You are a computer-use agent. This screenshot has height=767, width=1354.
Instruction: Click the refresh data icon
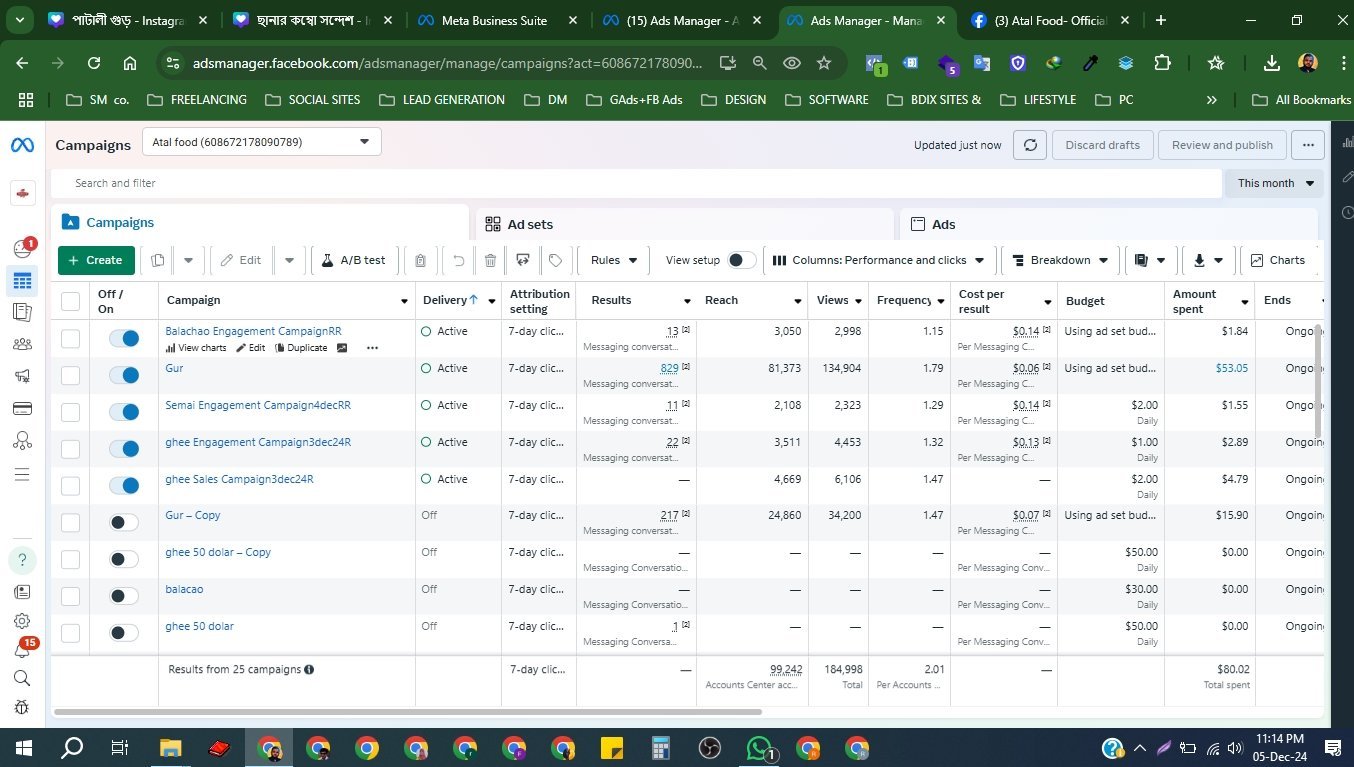click(1029, 145)
